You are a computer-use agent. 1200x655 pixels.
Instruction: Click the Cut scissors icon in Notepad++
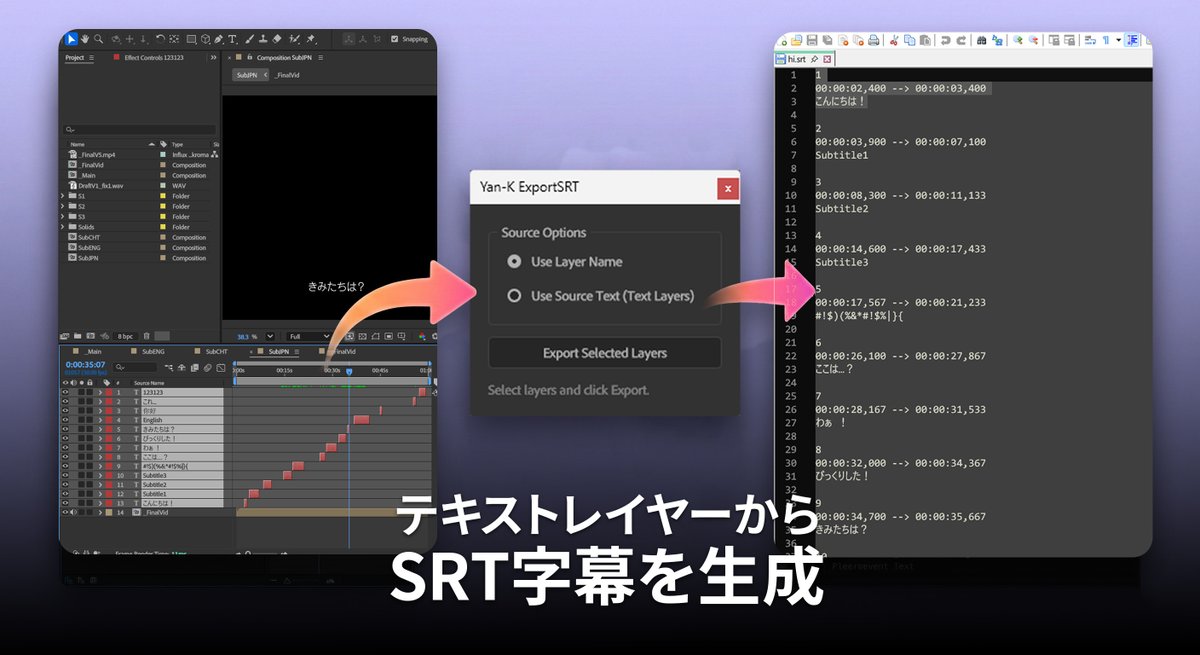point(894,40)
